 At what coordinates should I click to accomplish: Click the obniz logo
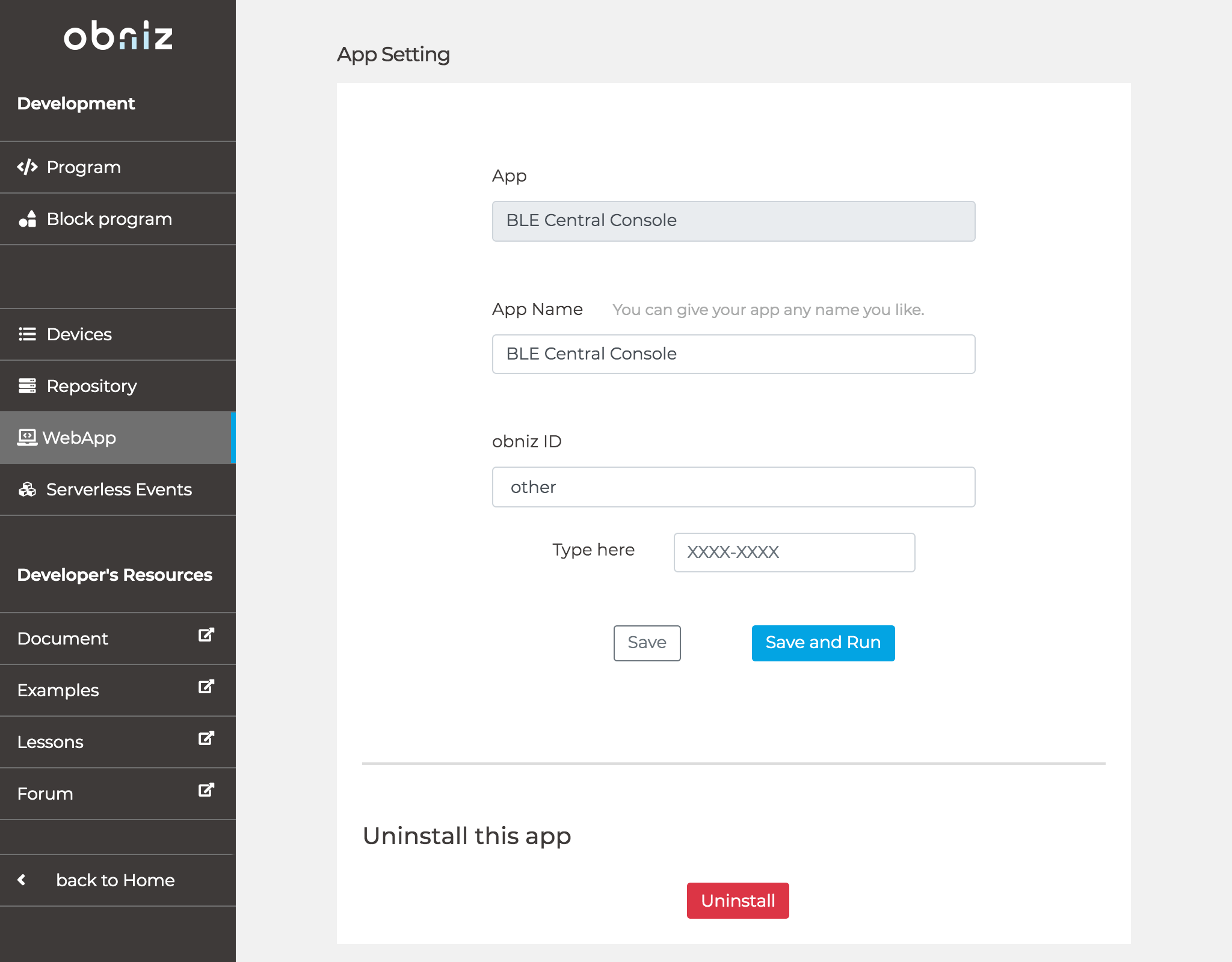coord(118,36)
